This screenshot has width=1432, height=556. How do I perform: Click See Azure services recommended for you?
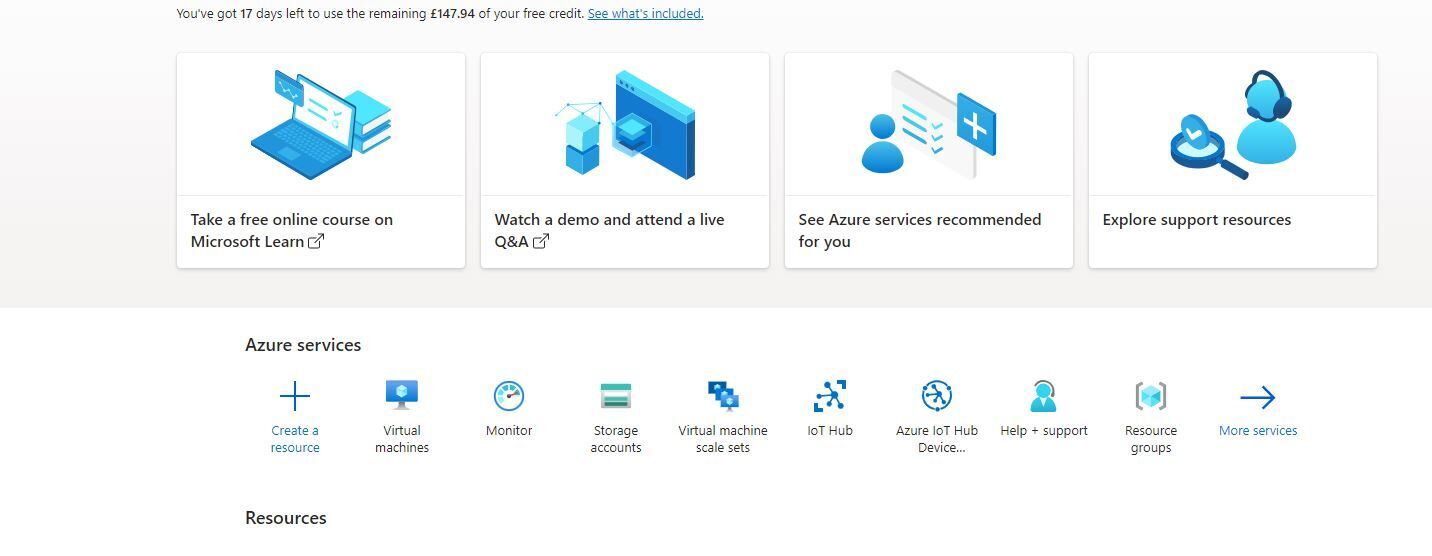[x=920, y=231]
